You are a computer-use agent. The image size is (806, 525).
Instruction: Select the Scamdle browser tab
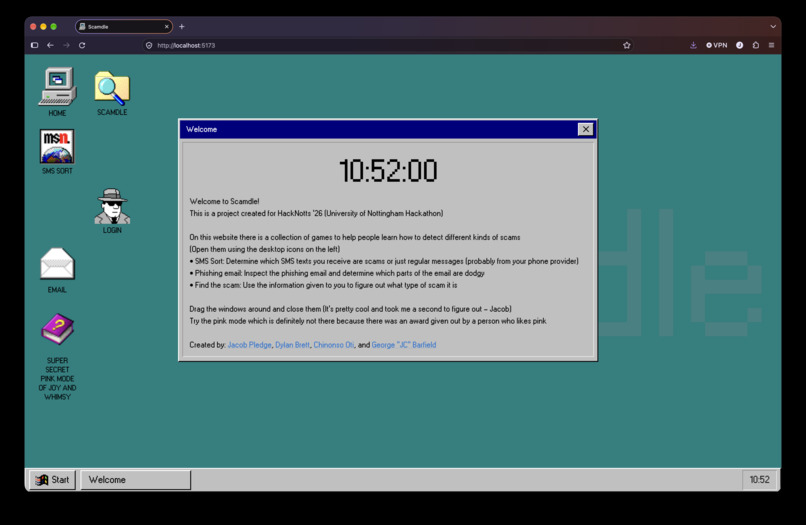(x=123, y=26)
